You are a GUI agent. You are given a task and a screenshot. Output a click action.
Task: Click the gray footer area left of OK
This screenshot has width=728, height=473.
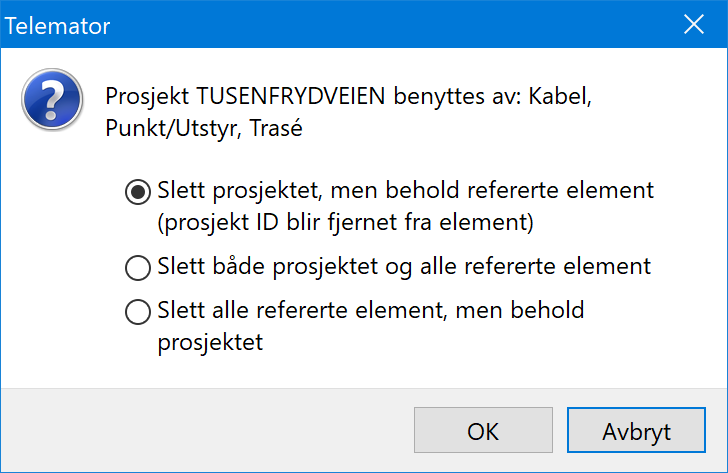(207, 430)
